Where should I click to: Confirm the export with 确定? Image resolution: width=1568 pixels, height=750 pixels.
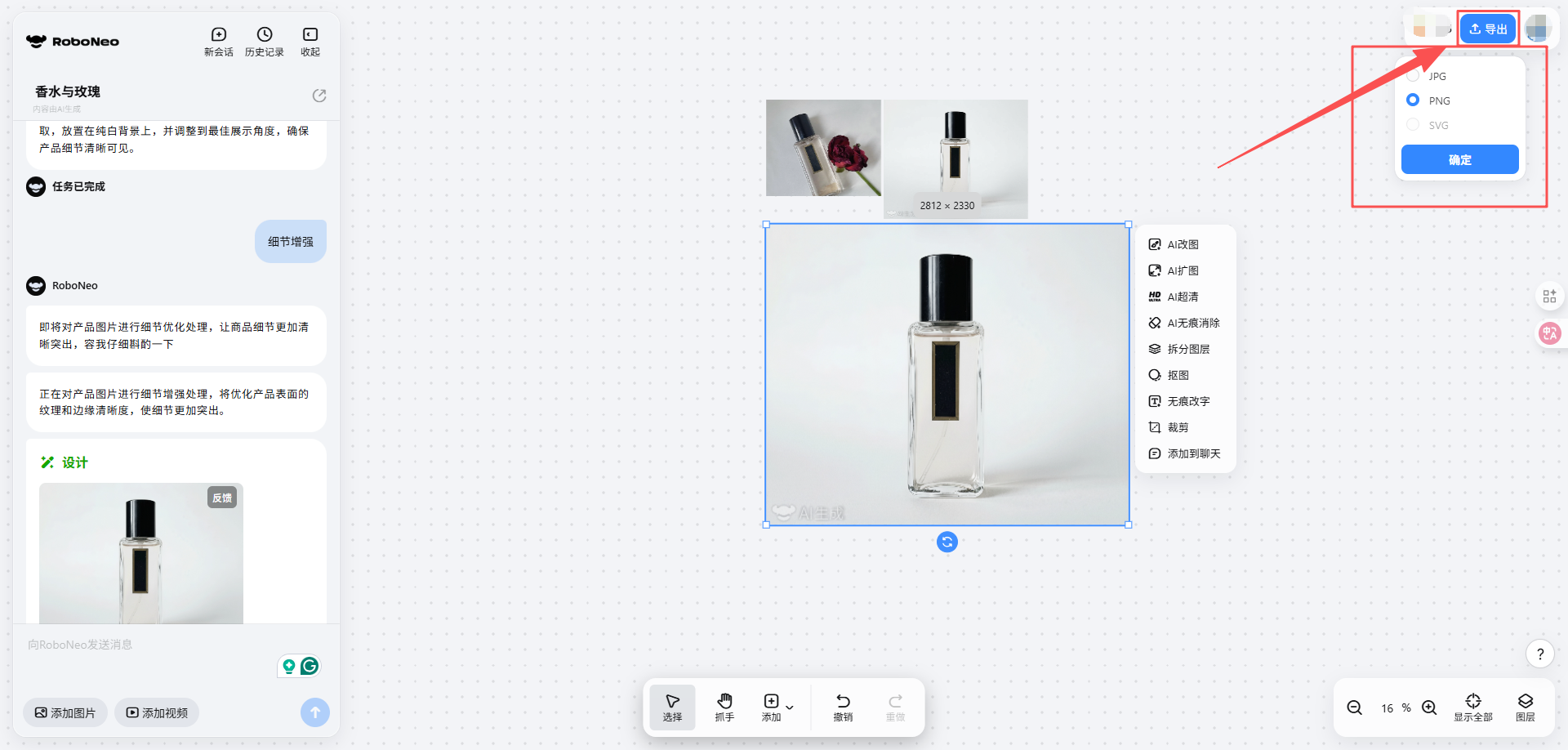pos(1459,159)
